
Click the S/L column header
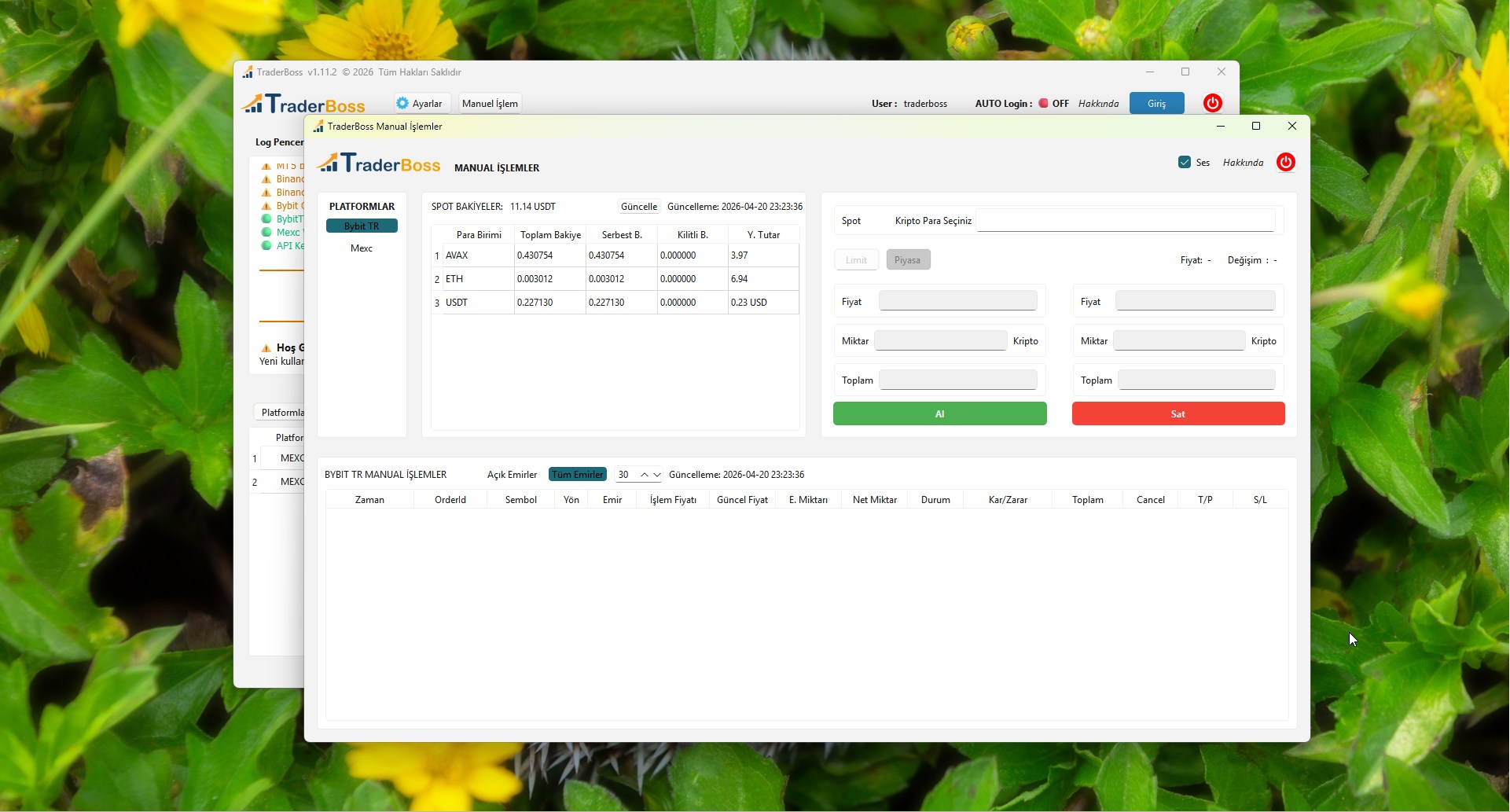(1260, 500)
